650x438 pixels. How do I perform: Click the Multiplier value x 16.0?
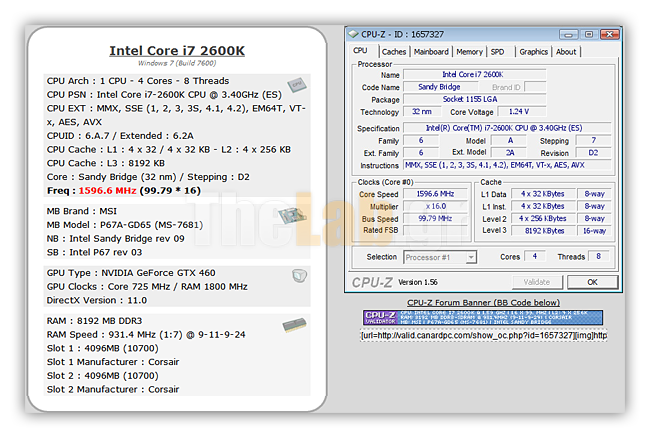[x=435, y=206]
